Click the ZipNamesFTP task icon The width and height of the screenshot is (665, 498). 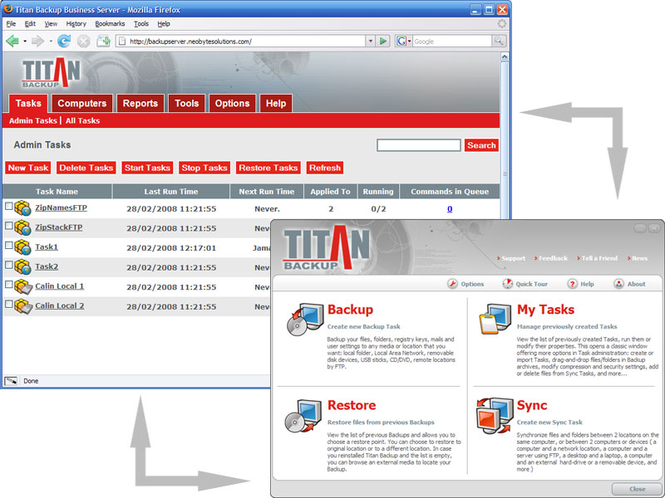22,208
